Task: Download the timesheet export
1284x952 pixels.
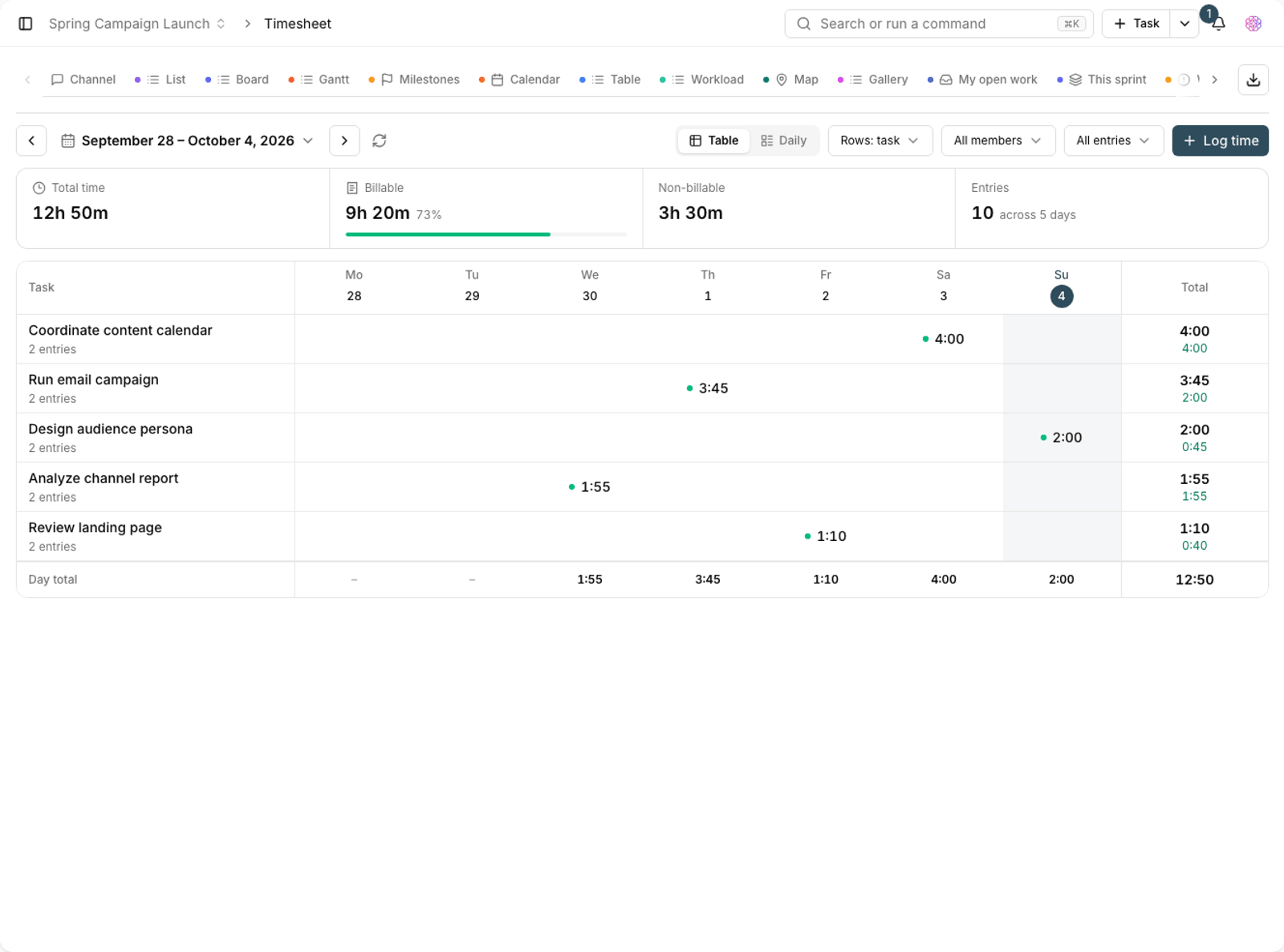Action: point(1253,79)
